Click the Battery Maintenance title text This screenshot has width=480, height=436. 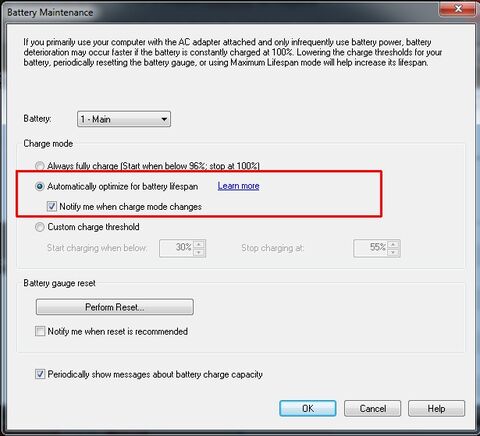coord(50,12)
